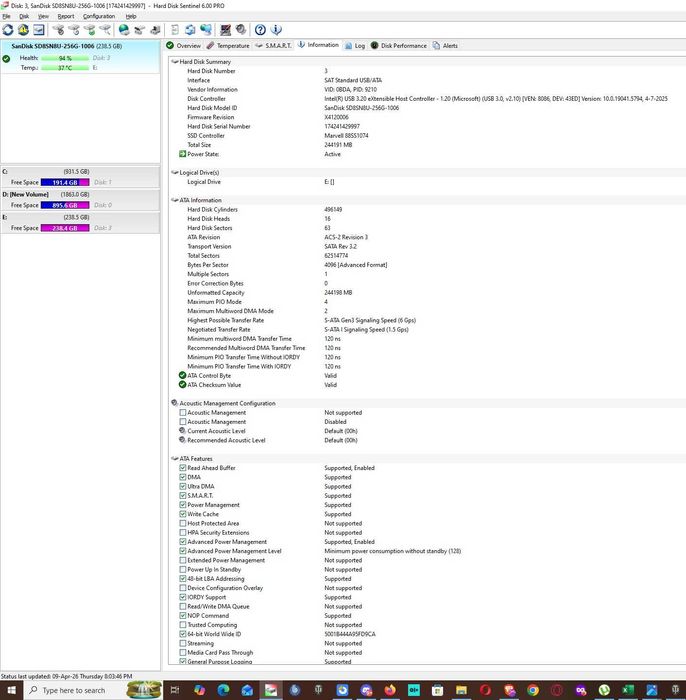Viewport: 686px width, 700px height.
Task: Click the first disk self-test toolbar icon
Action: coord(58,30)
